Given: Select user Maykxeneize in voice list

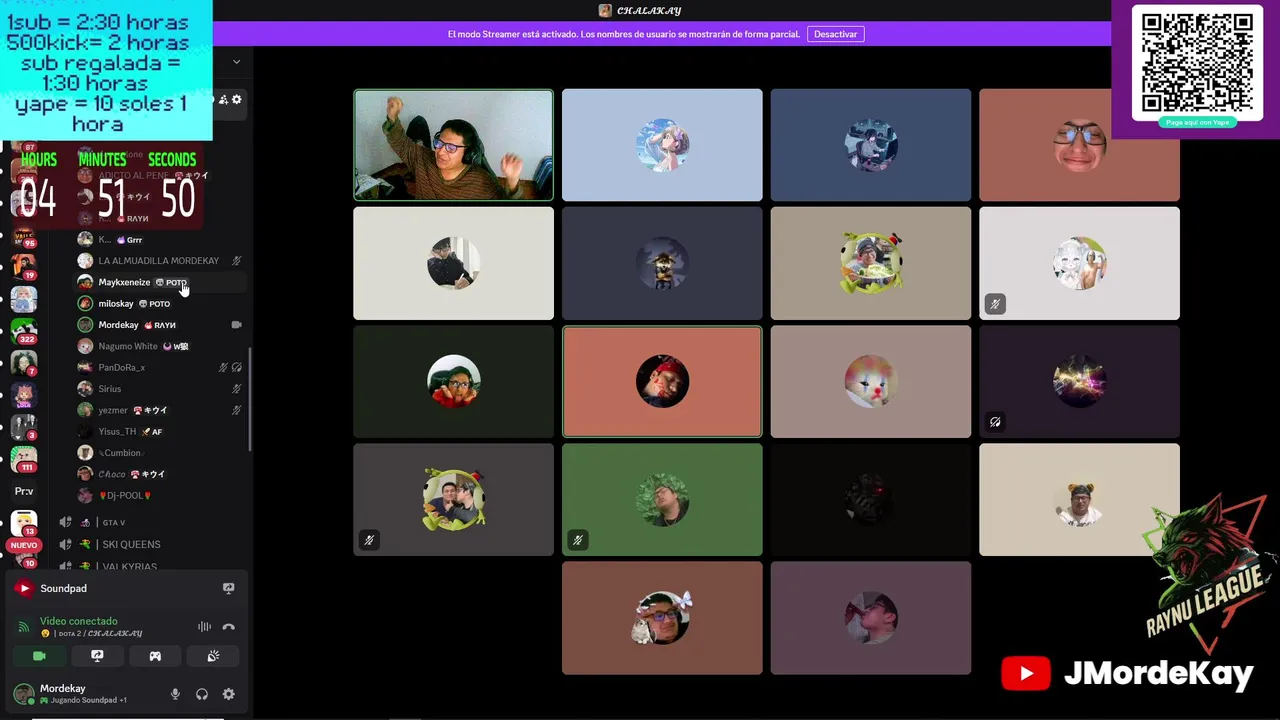Looking at the screenshot, I should pos(160,282).
